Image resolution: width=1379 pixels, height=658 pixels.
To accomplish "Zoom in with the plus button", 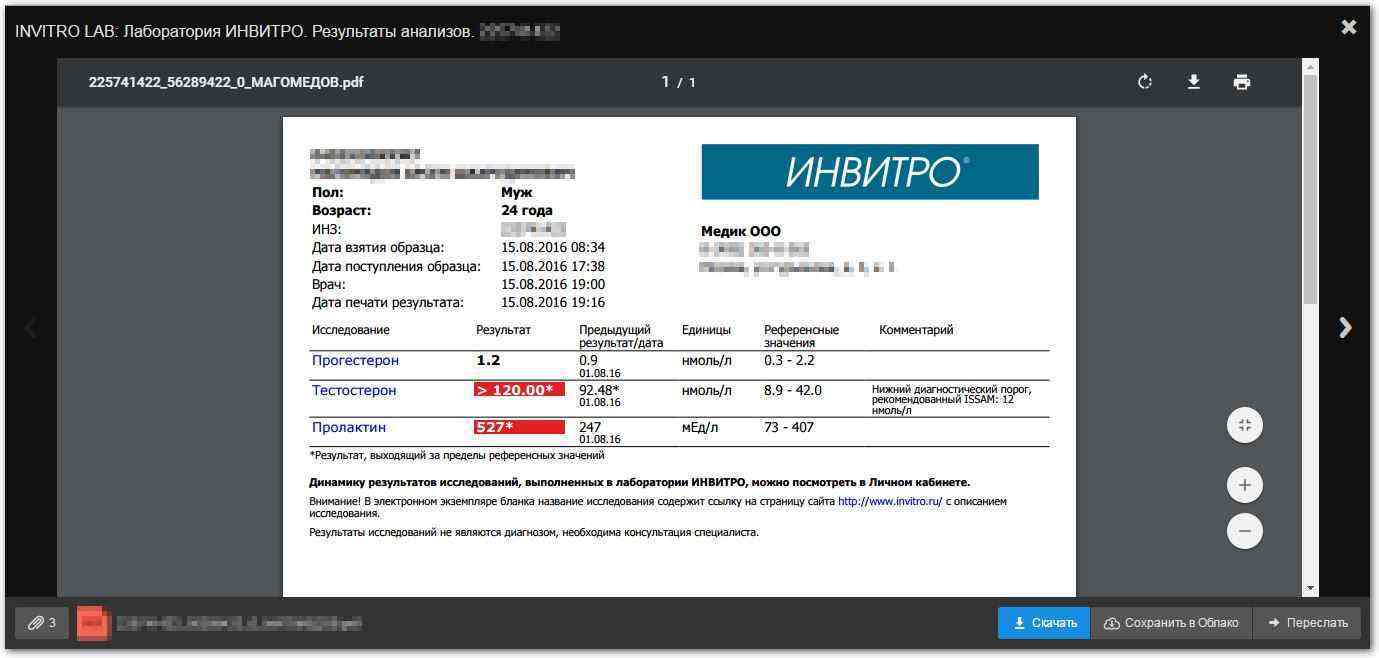I will click(x=1244, y=485).
